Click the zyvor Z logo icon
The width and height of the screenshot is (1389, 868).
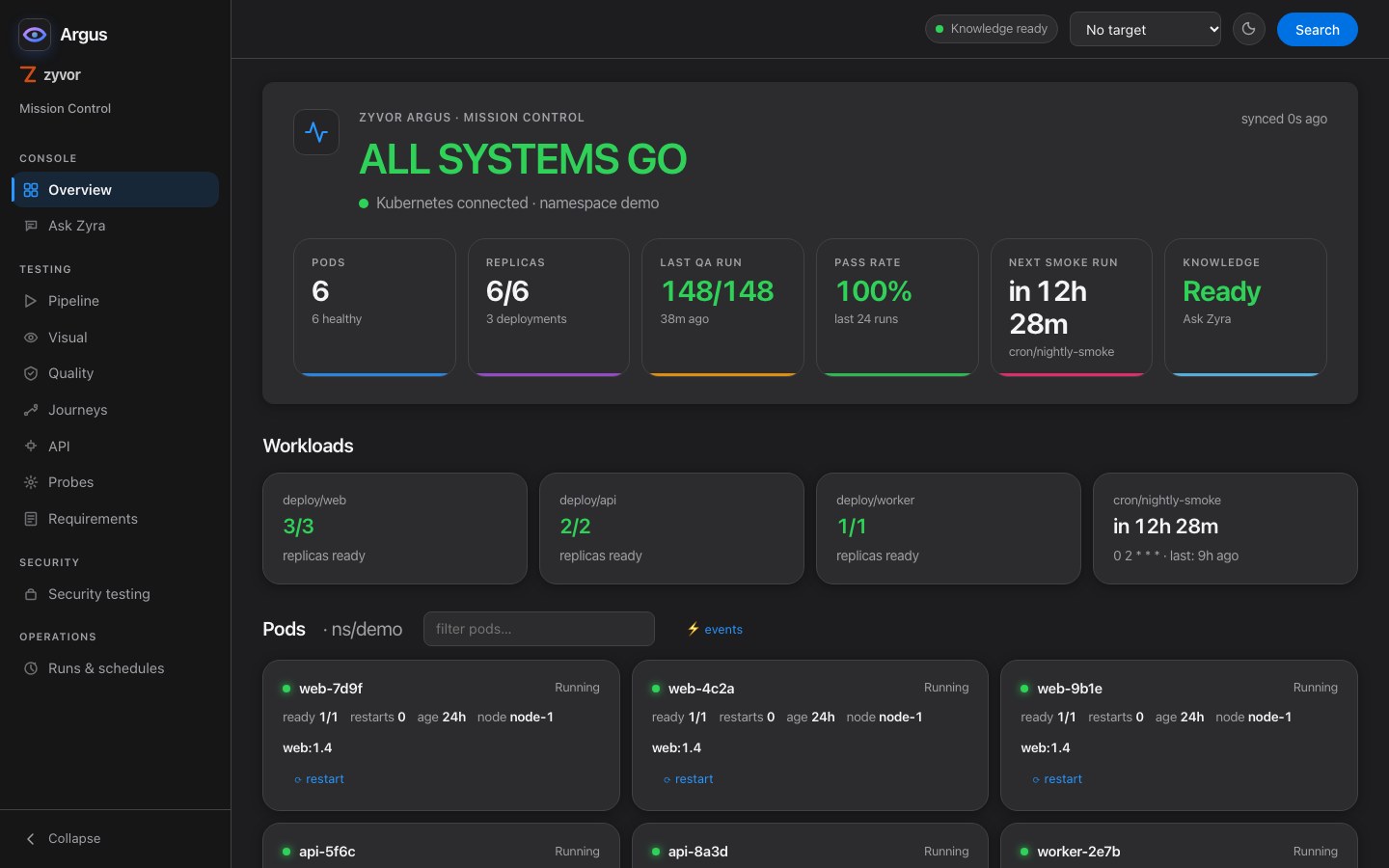(28, 74)
